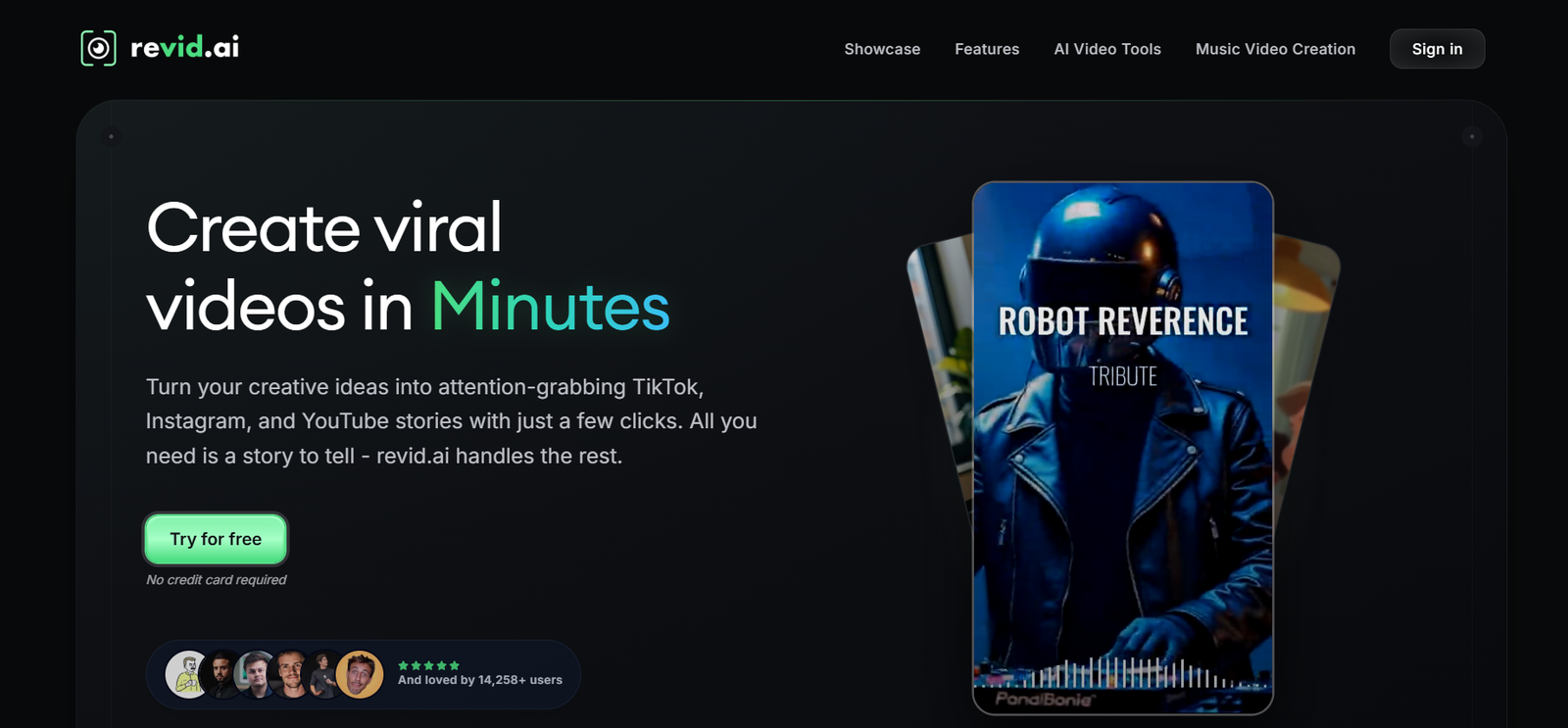Open AI Video Tools in navigation
Screen dimensions: 1568x728
[1107, 49]
